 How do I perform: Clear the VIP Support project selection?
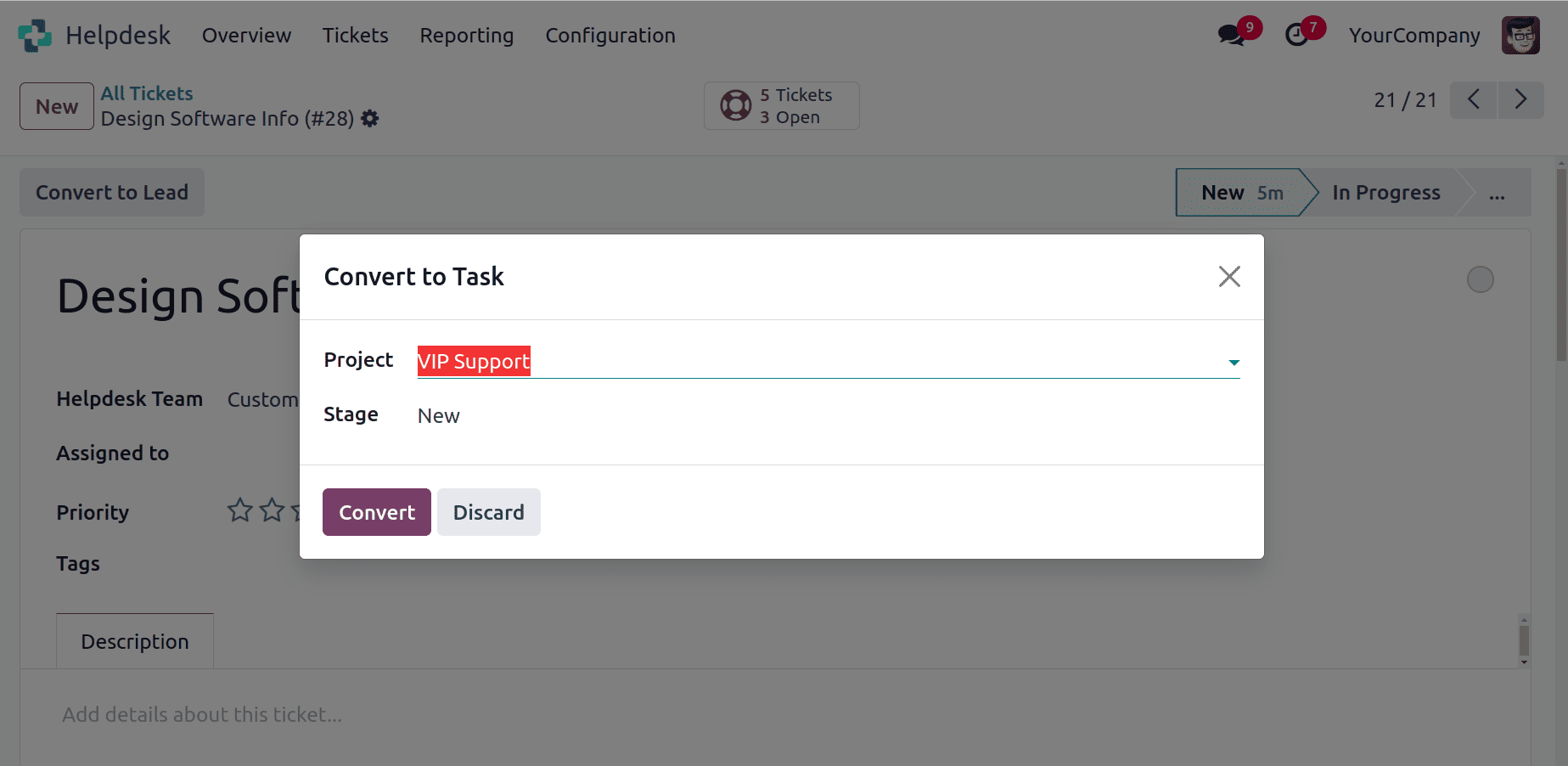click(x=474, y=361)
